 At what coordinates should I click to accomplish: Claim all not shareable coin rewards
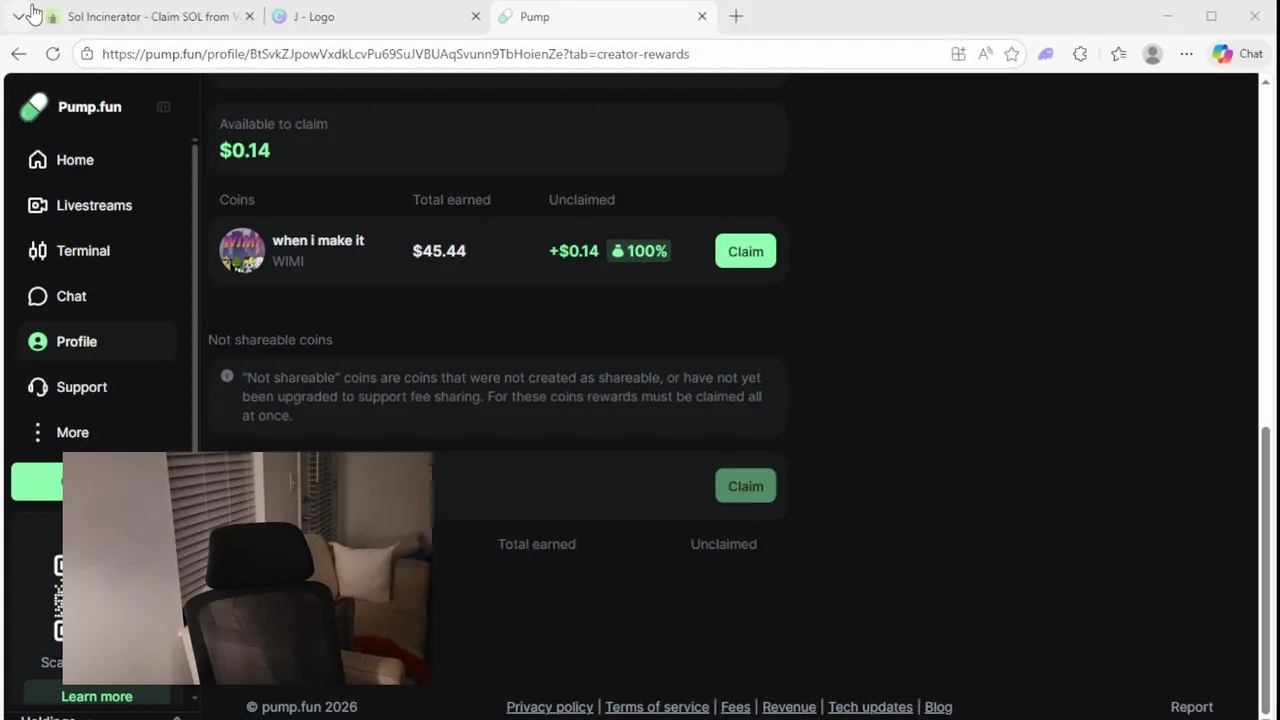pos(745,486)
